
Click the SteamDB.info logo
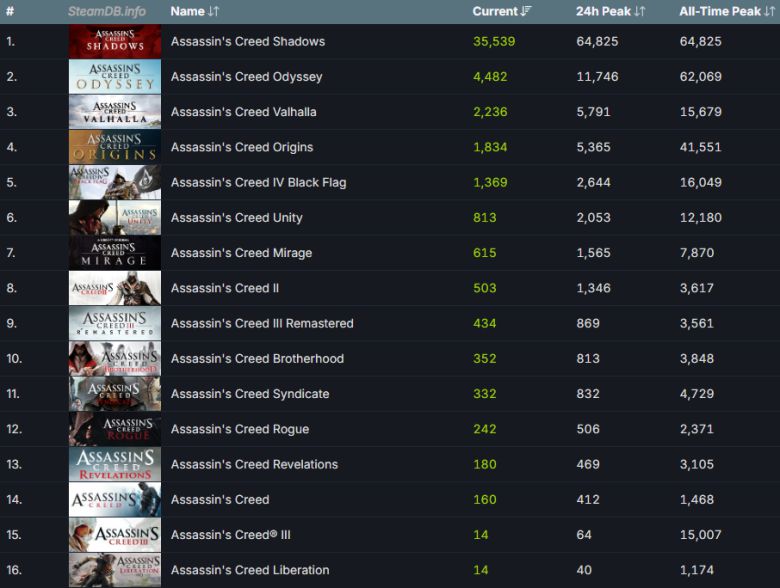(107, 11)
